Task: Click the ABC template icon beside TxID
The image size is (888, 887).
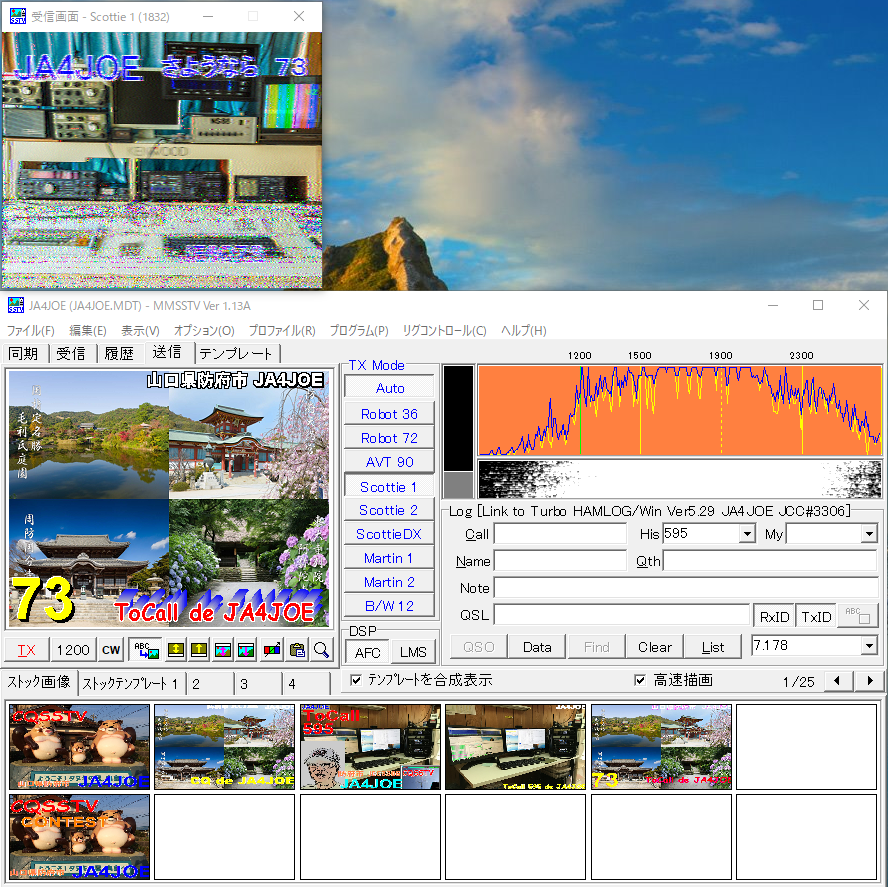Action: click(857, 616)
